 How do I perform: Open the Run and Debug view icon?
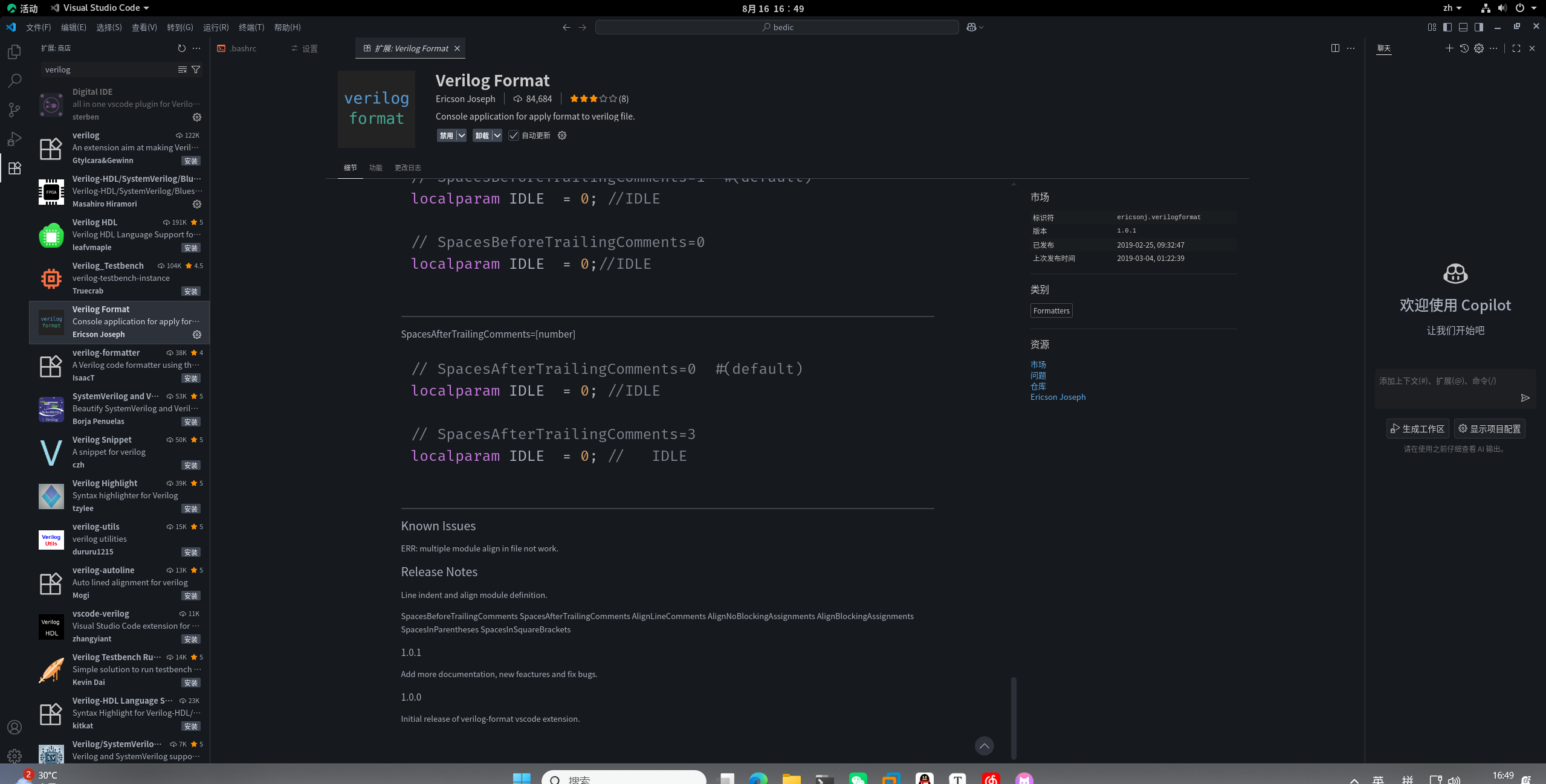pos(15,139)
